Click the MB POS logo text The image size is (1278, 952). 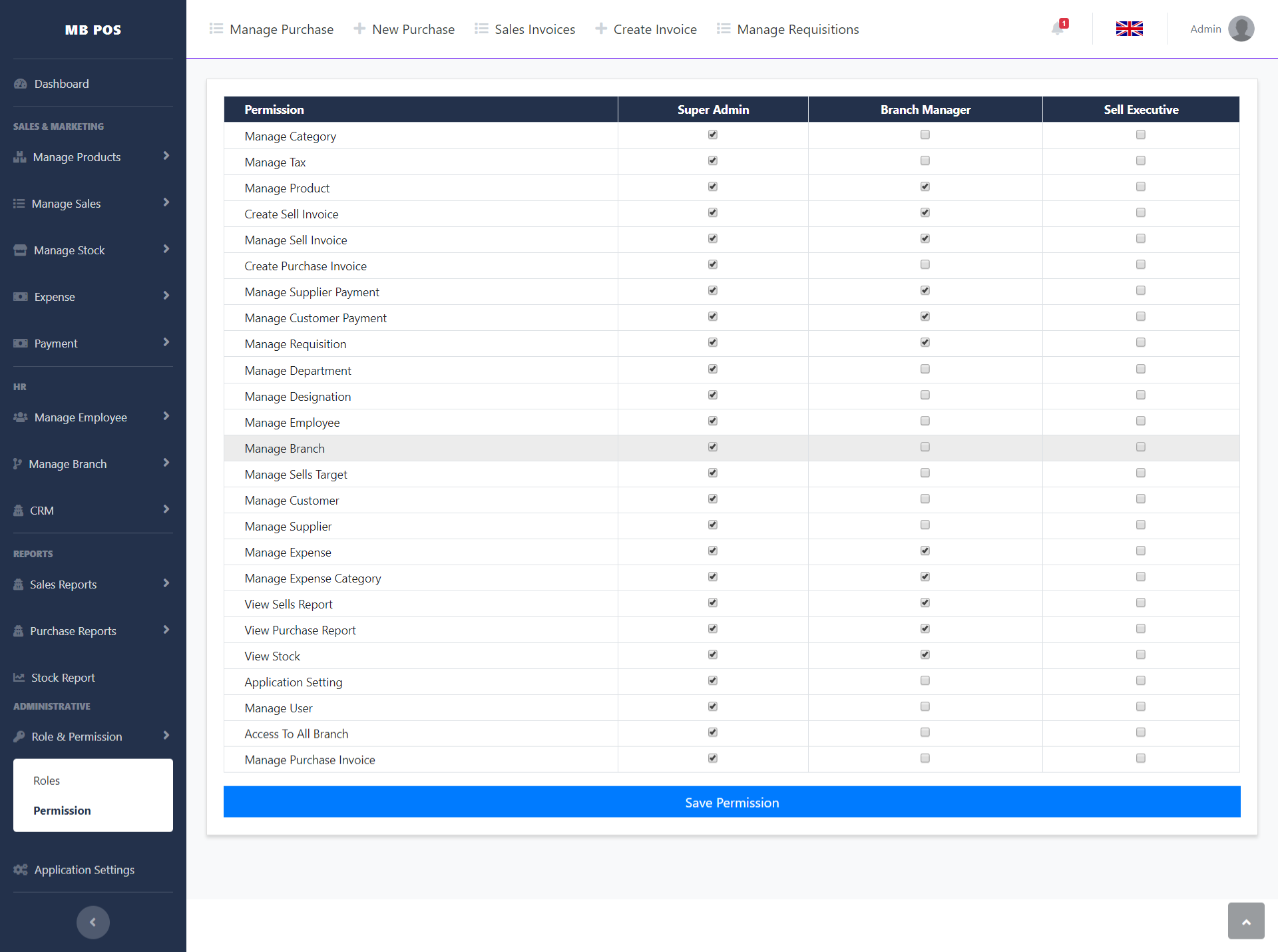coord(93,30)
